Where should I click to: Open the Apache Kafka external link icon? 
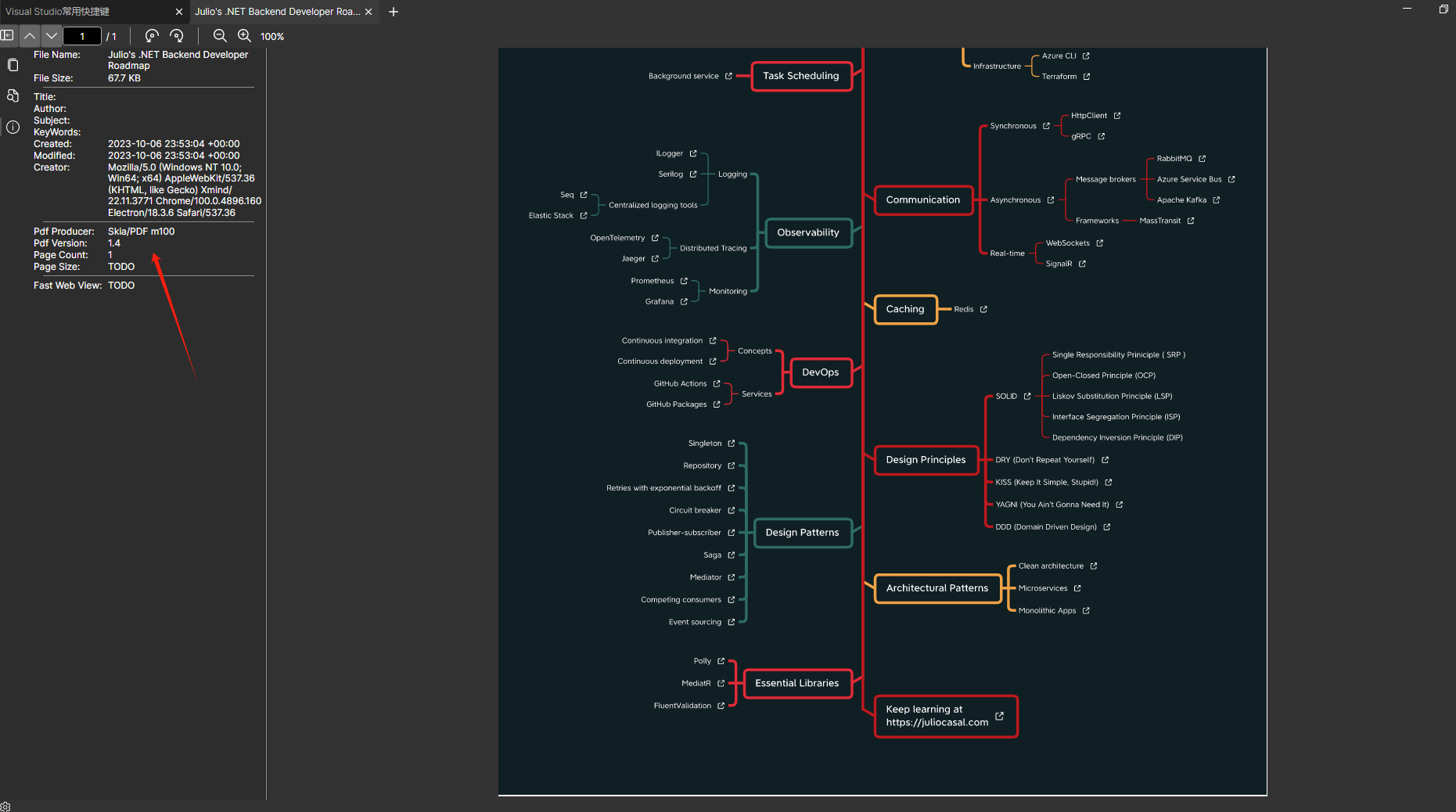[x=1217, y=200]
